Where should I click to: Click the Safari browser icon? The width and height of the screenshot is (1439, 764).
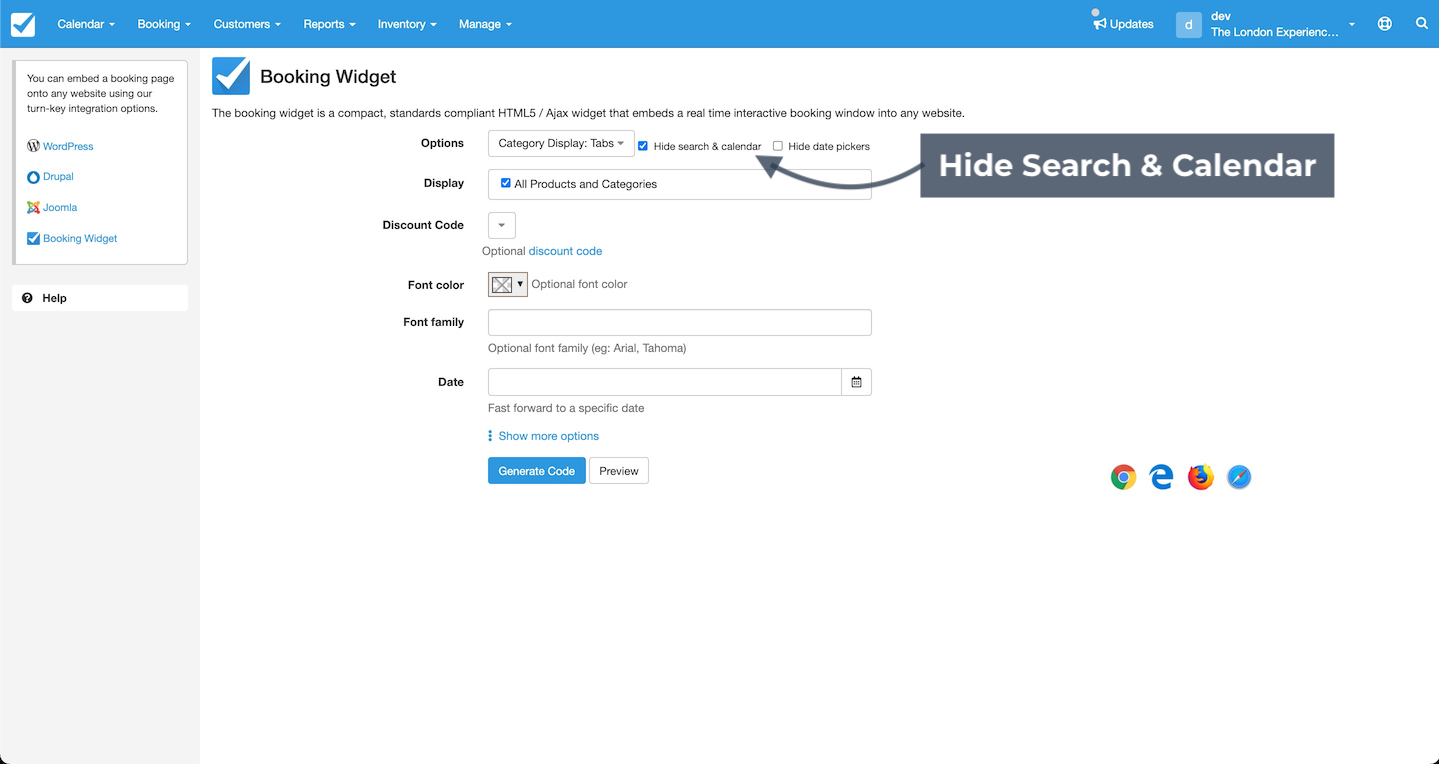(x=1239, y=477)
